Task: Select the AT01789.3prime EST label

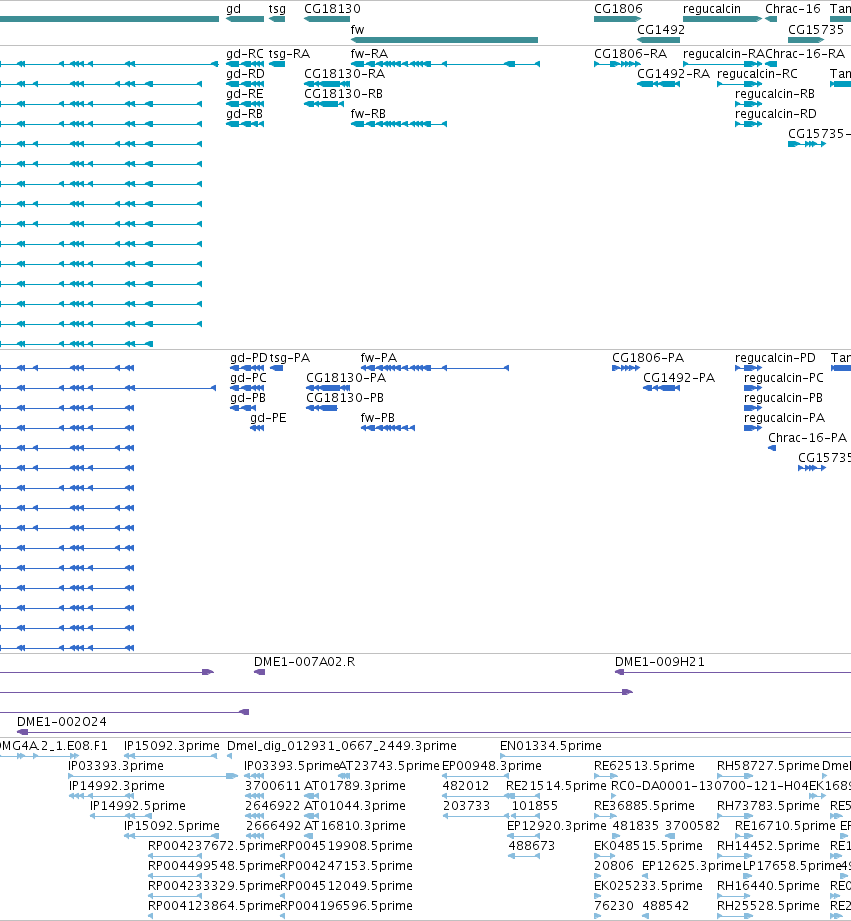Action: tap(355, 786)
